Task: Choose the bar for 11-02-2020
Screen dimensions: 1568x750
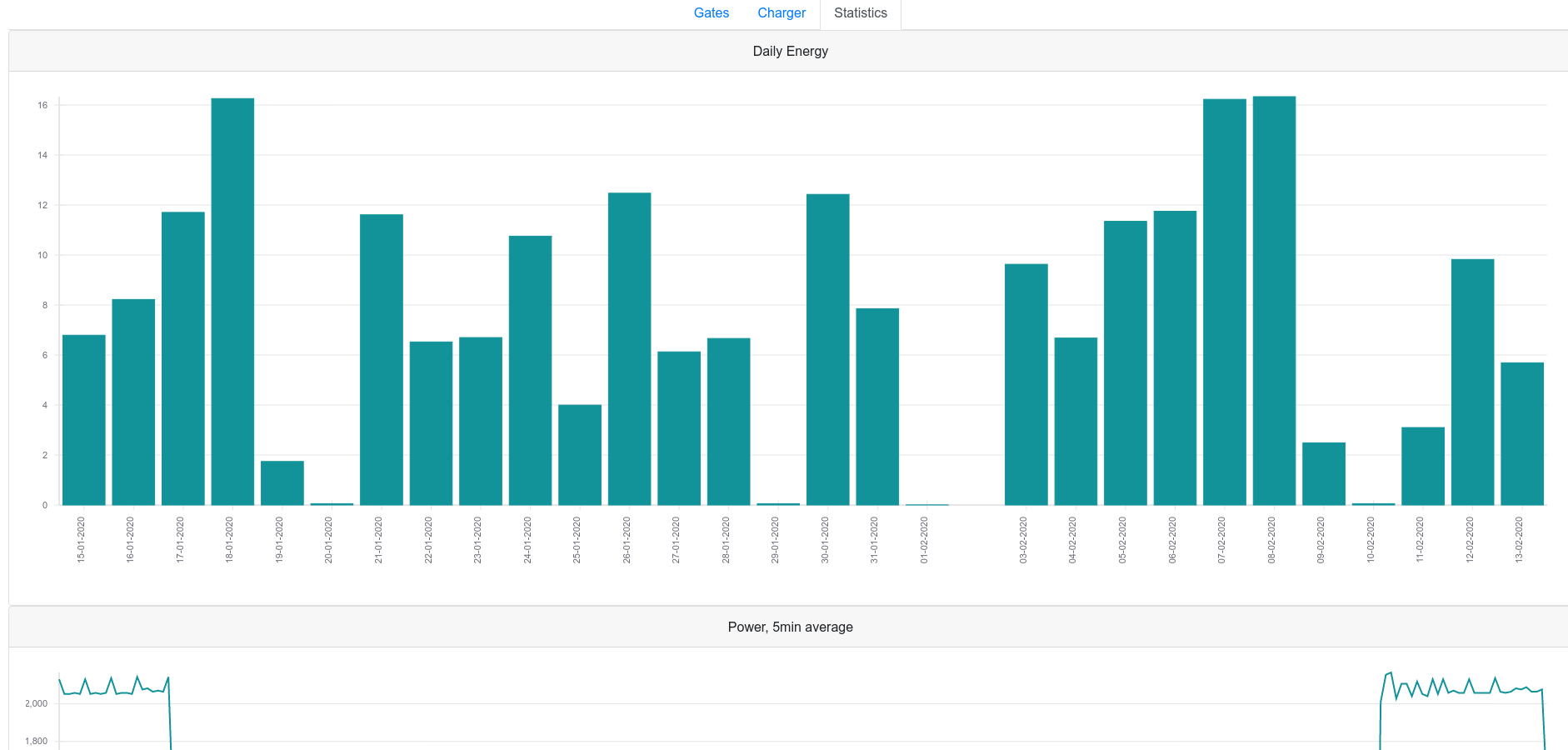Action: [x=1423, y=467]
